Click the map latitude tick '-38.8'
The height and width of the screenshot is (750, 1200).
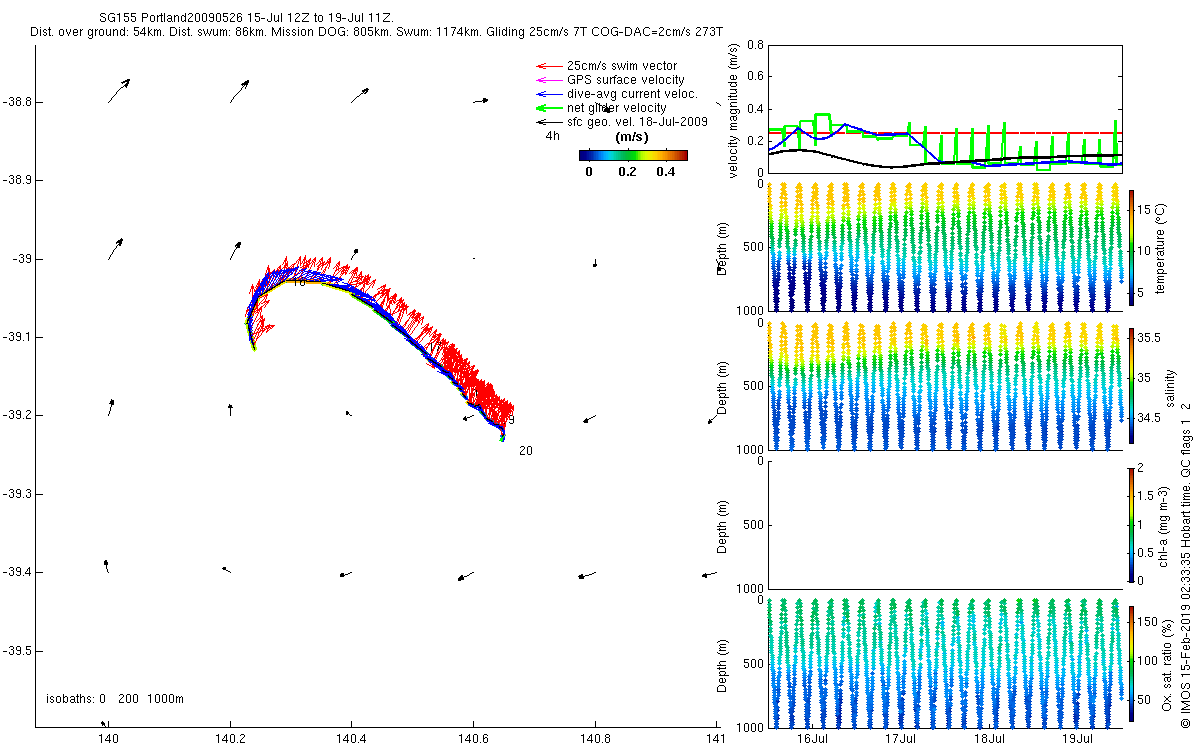16,102
